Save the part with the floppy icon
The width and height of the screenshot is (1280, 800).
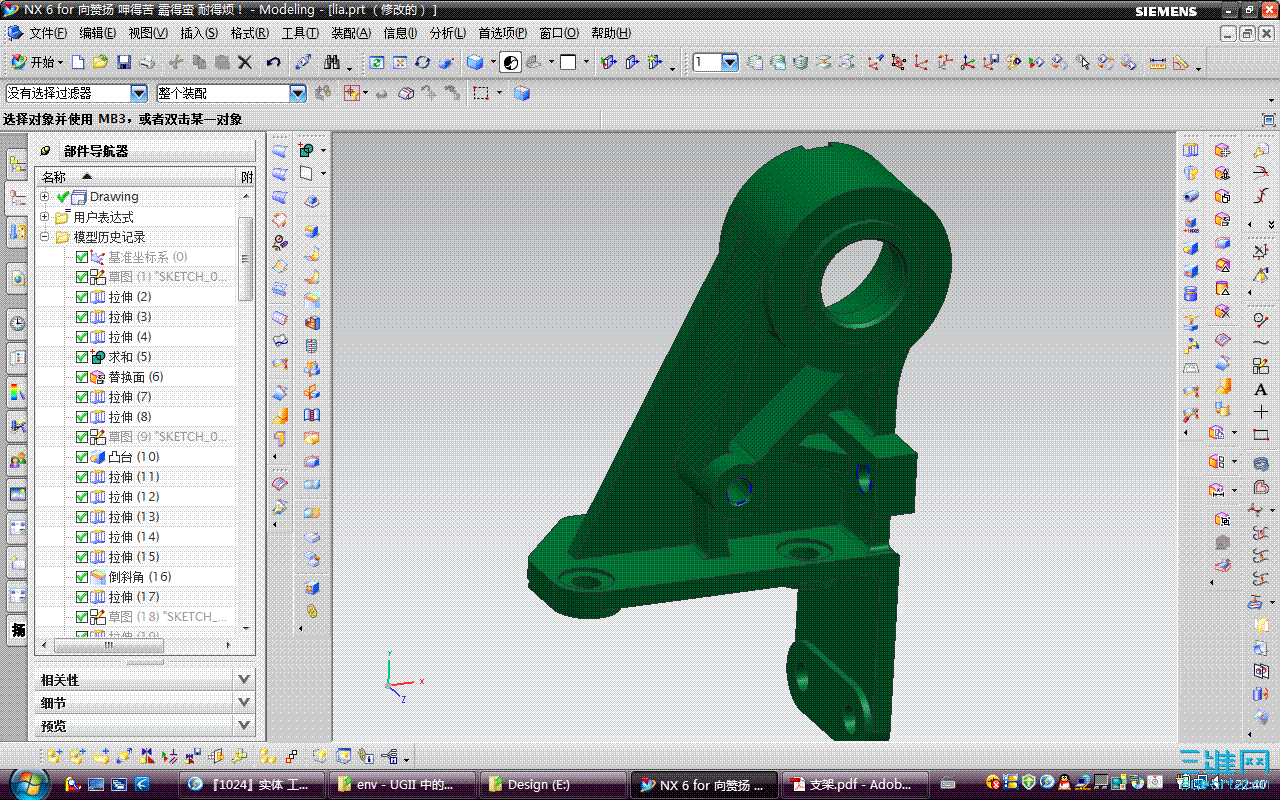[124, 62]
